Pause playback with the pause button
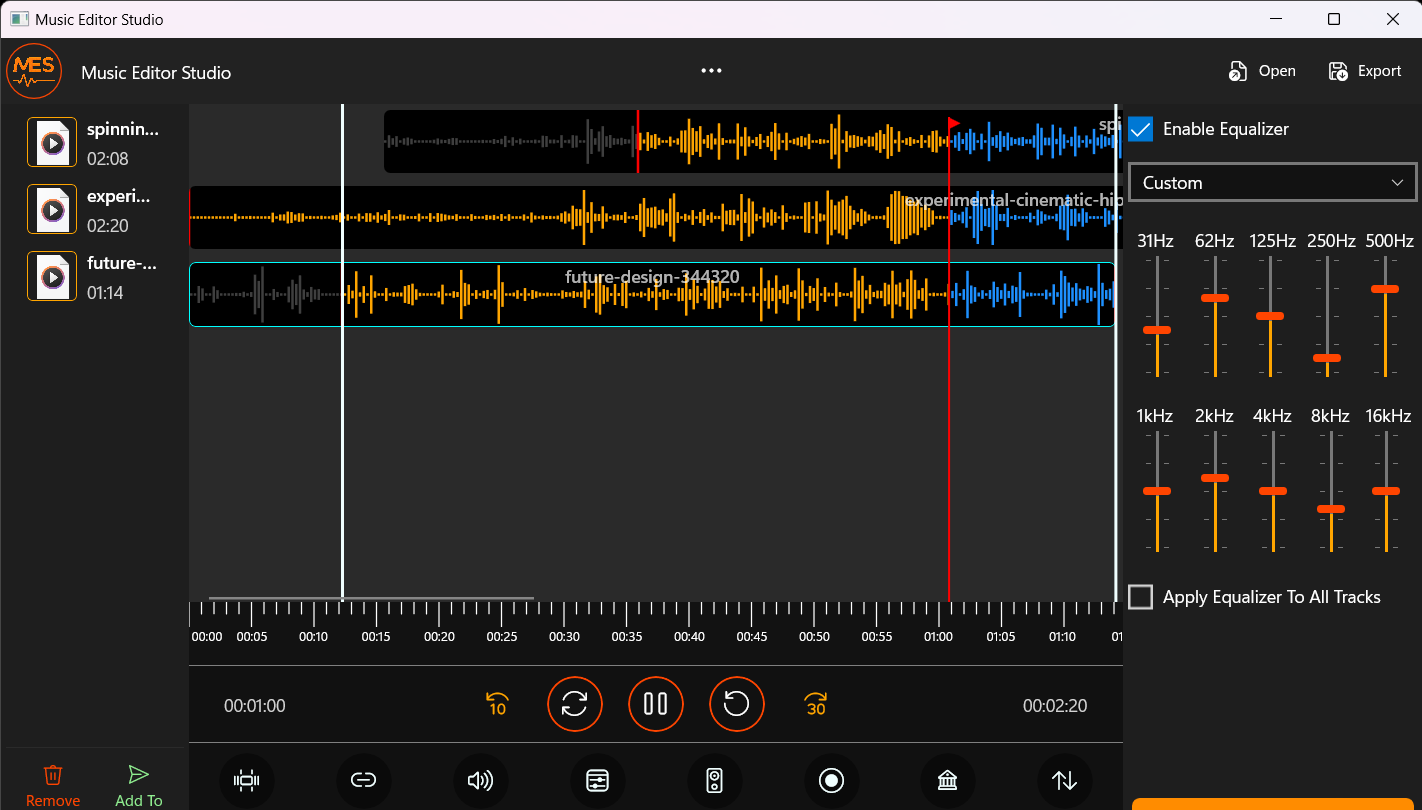1422x810 pixels. click(655, 704)
